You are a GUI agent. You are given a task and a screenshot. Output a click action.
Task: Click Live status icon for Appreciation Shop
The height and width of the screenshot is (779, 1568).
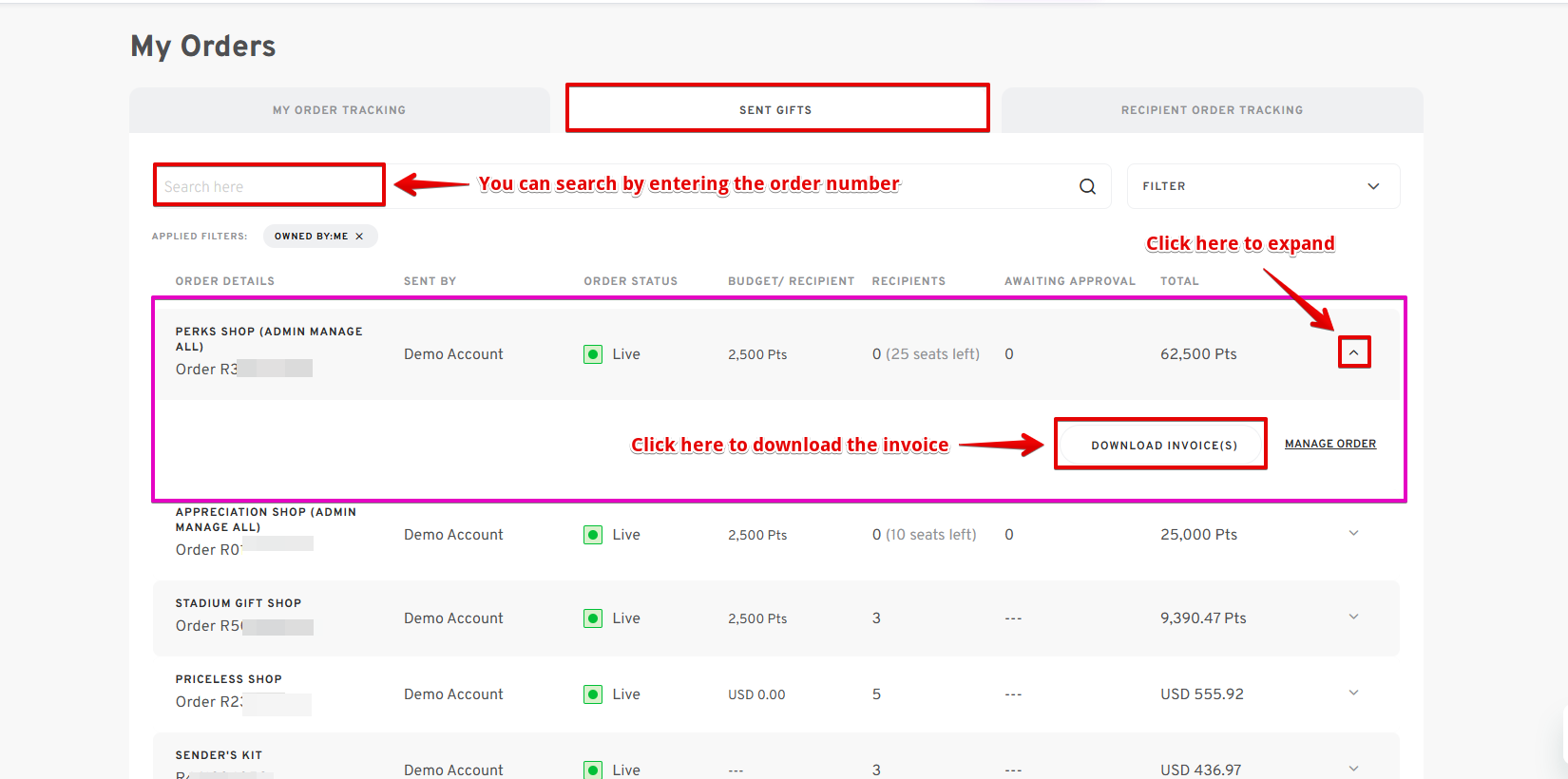pos(593,535)
